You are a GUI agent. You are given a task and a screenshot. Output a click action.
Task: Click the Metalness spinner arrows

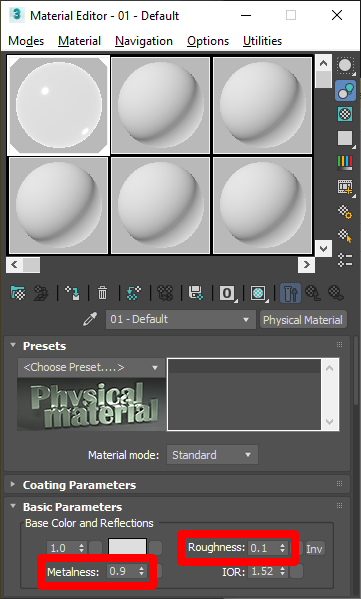142,571
